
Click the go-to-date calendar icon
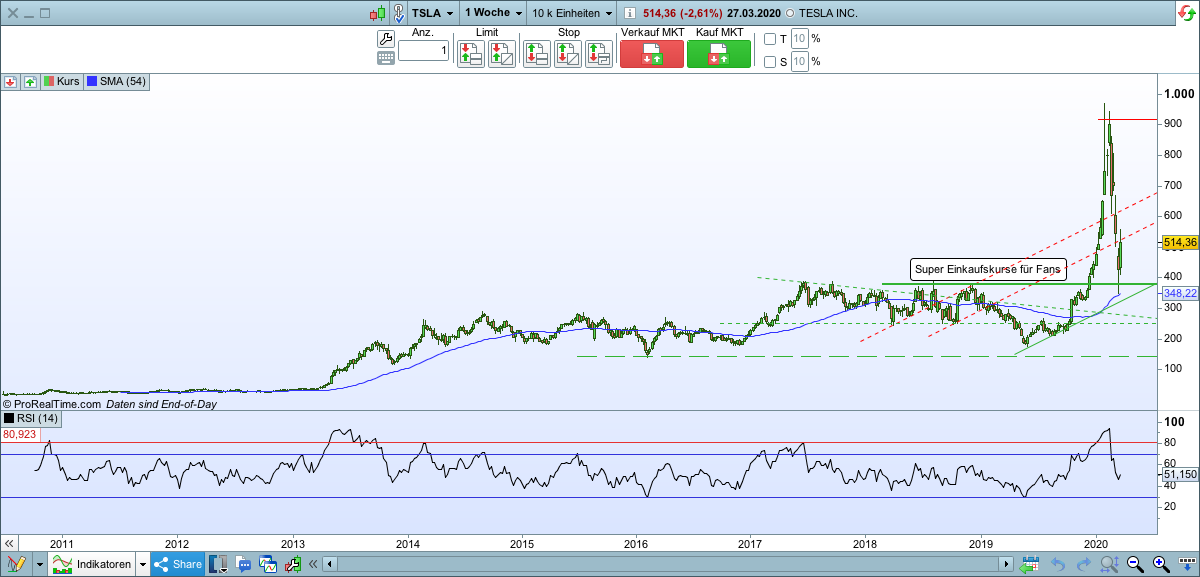pos(1031,564)
